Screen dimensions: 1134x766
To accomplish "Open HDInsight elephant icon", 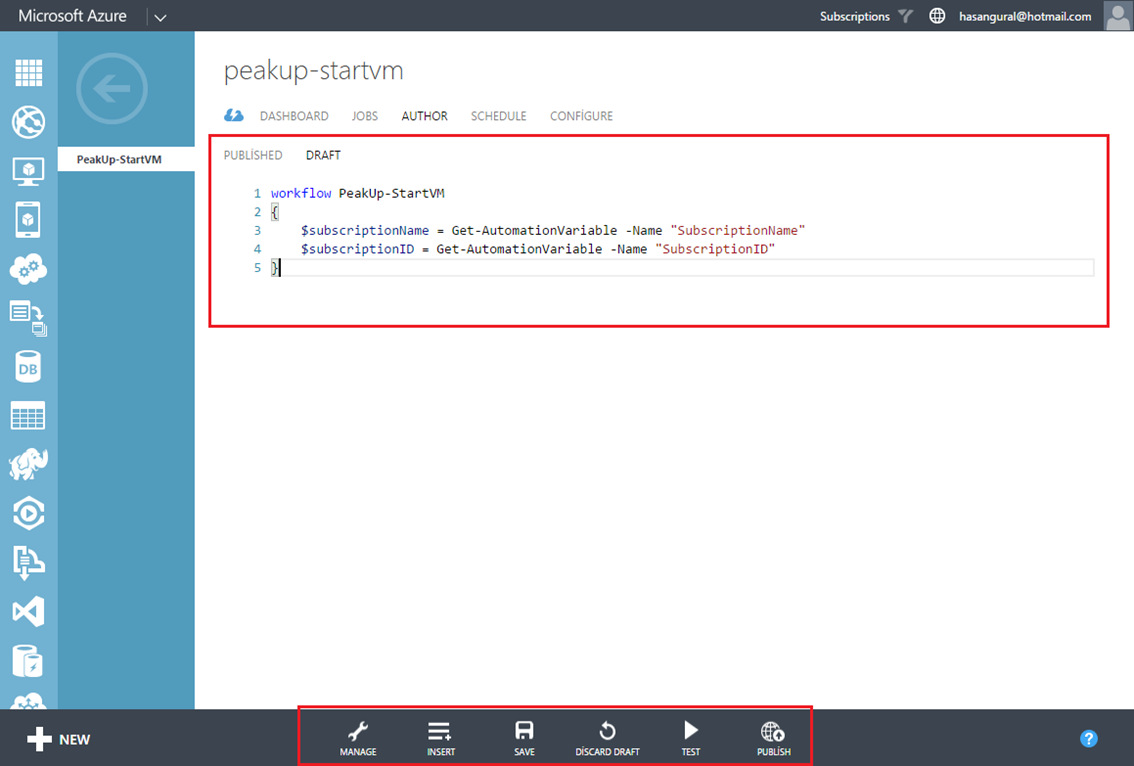I will tap(28, 464).
